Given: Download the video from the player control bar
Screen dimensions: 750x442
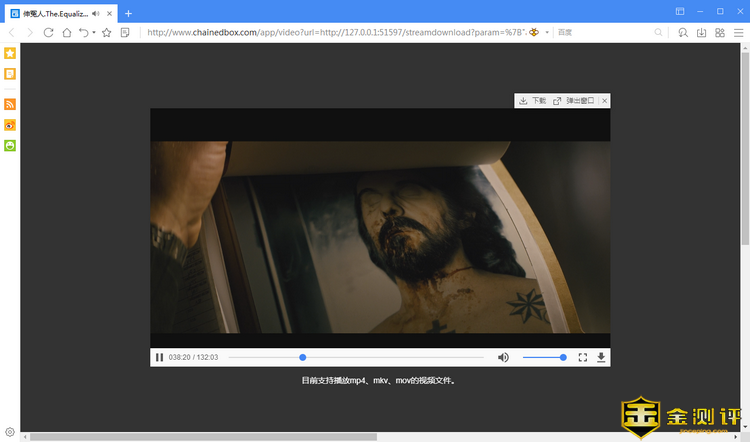Looking at the screenshot, I should (601, 357).
